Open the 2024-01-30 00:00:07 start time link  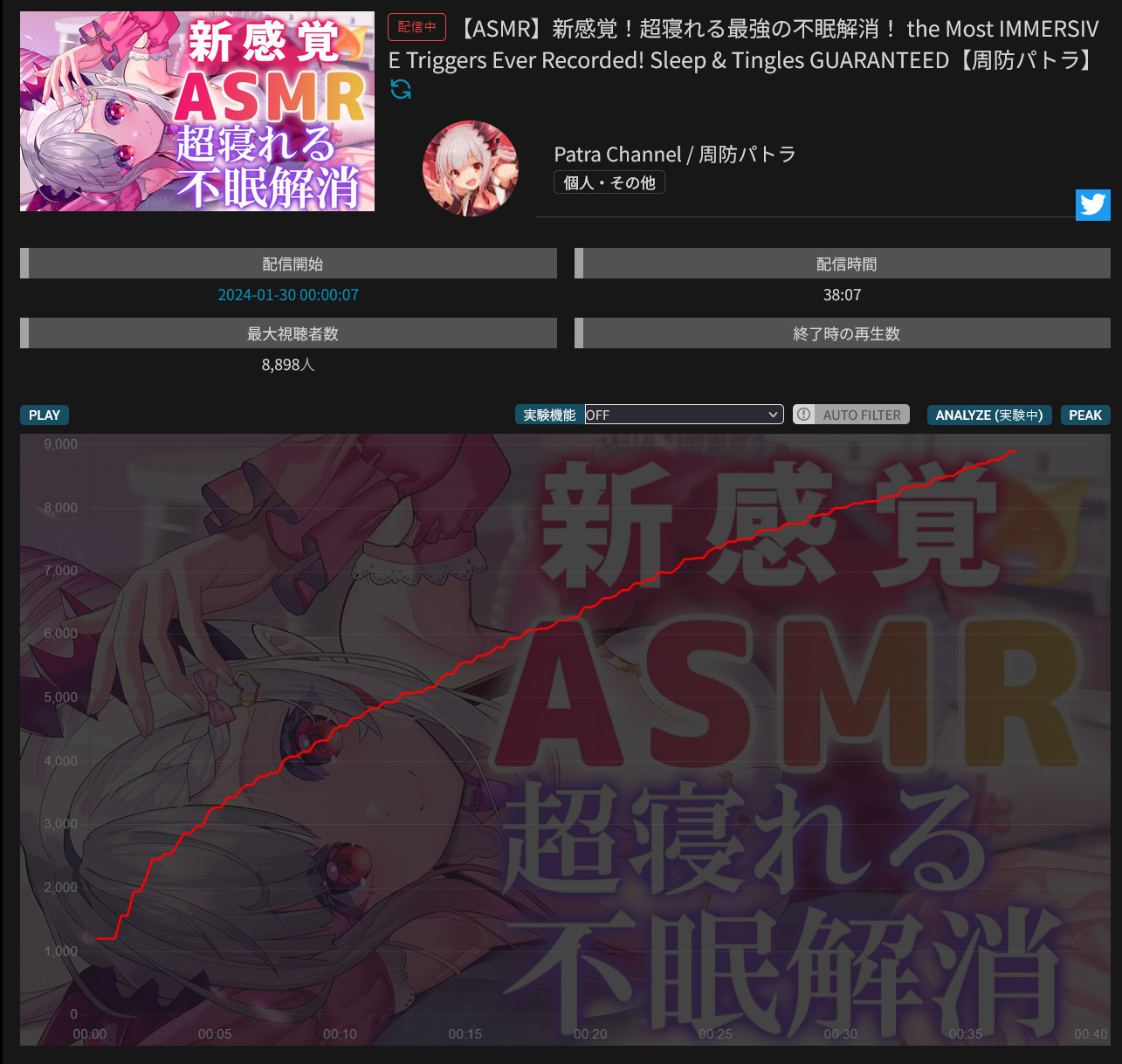pyautogui.click(x=288, y=295)
